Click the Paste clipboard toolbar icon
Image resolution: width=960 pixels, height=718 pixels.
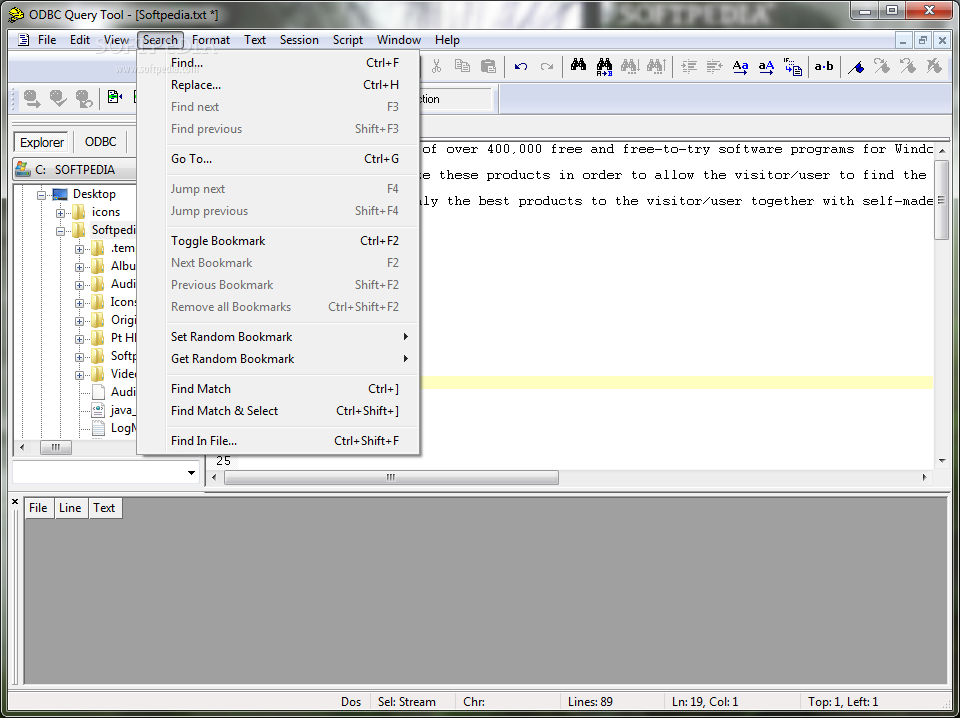pyautogui.click(x=488, y=66)
